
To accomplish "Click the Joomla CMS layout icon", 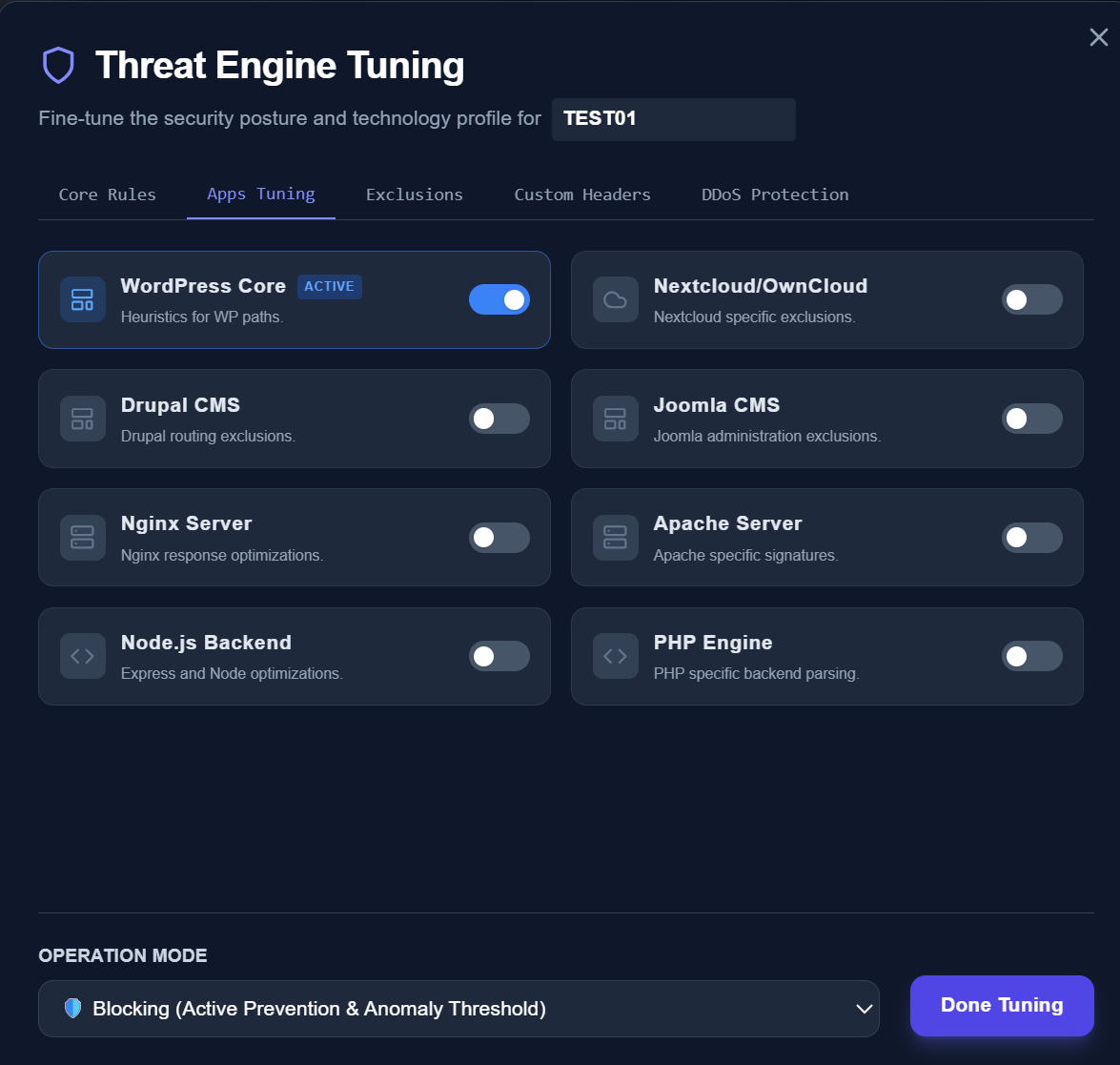I will [x=616, y=419].
